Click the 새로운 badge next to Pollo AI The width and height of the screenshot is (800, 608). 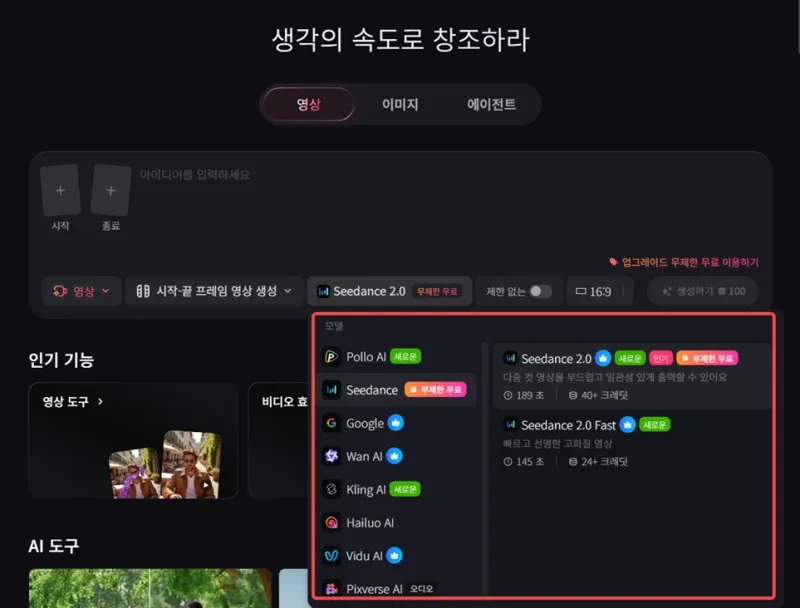pos(406,356)
